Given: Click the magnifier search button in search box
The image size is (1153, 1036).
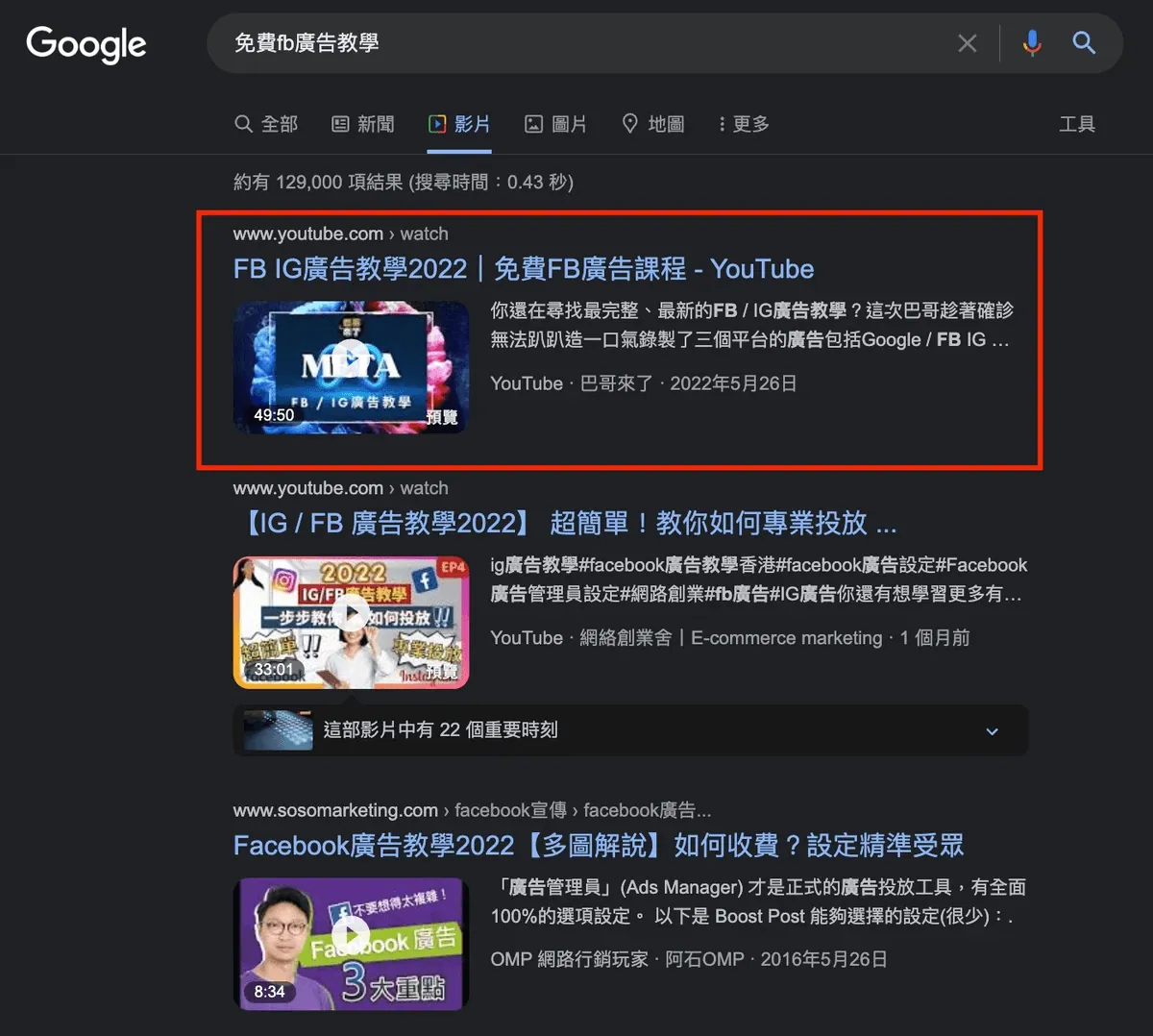Looking at the screenshot, I should point(1084,42).
